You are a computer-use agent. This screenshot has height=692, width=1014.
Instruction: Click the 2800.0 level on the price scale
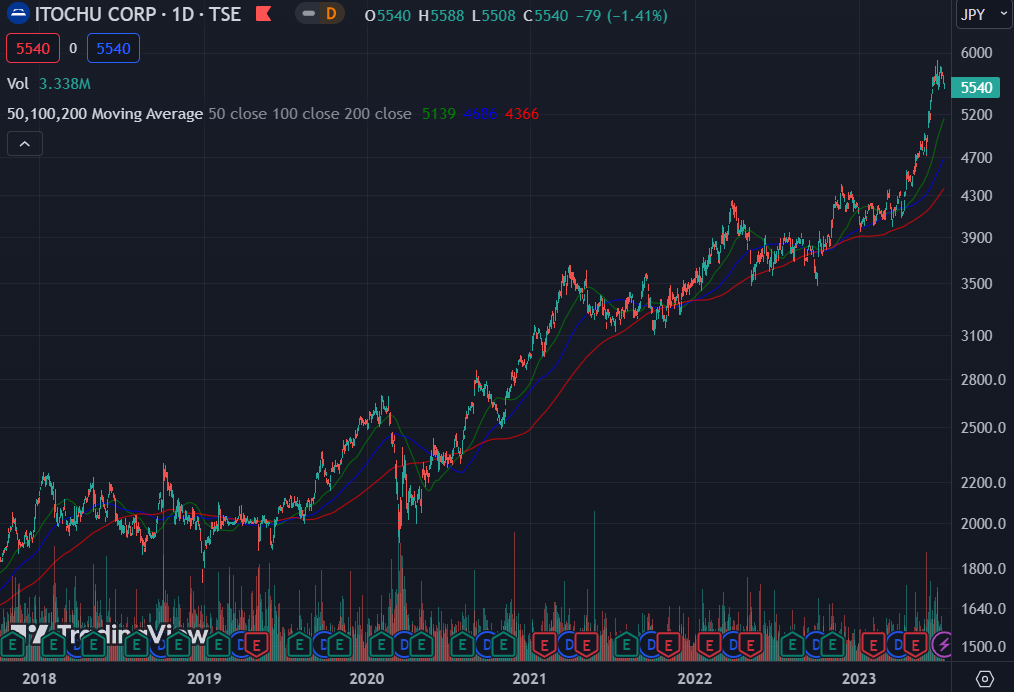983,380
